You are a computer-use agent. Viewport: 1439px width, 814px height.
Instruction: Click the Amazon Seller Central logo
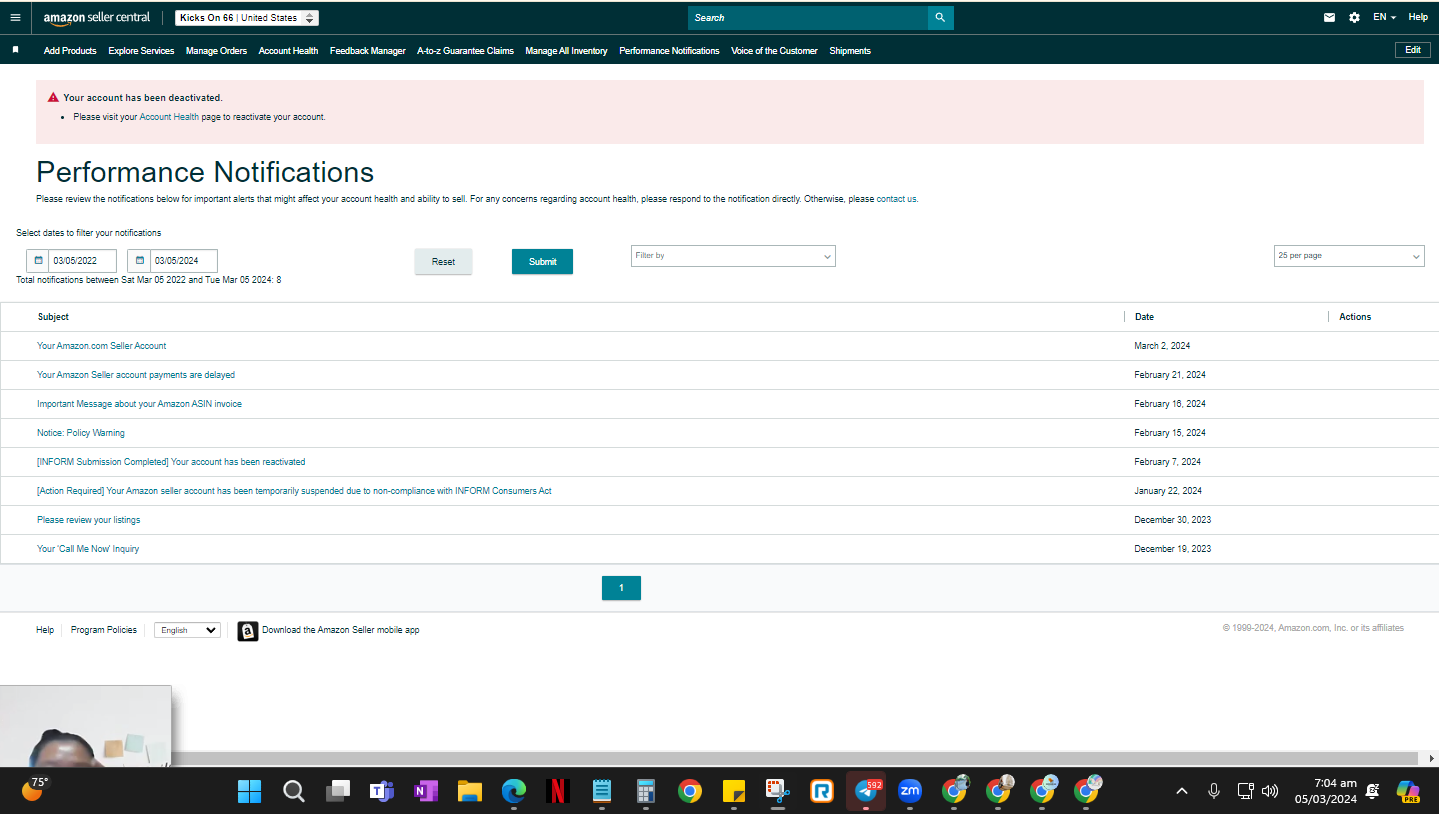[x=97, y=18]
